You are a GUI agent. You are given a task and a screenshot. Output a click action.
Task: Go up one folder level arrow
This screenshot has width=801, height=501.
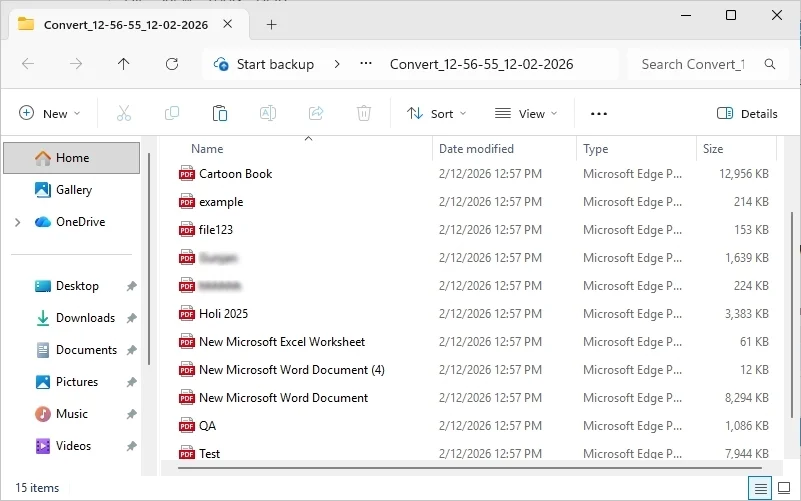(124, 64)
